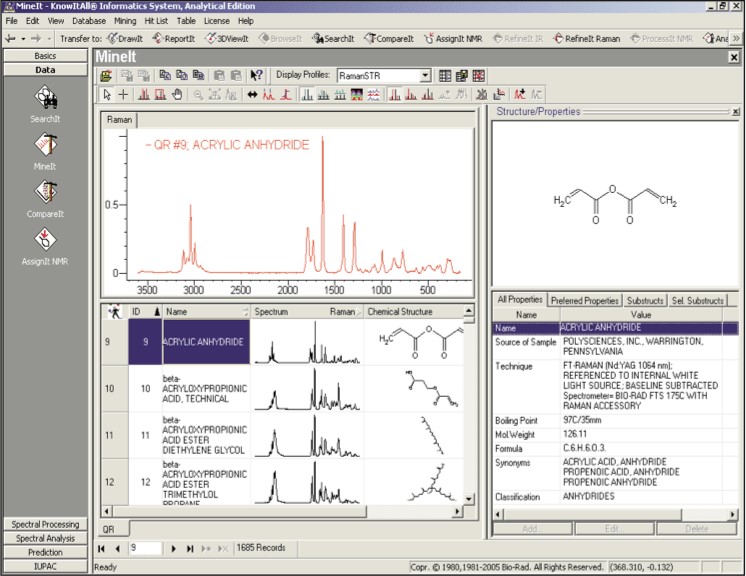Switch to the Substructs tab
This screenshot has width=746, height=576.
pyautogui.click(x=645, y=301)
